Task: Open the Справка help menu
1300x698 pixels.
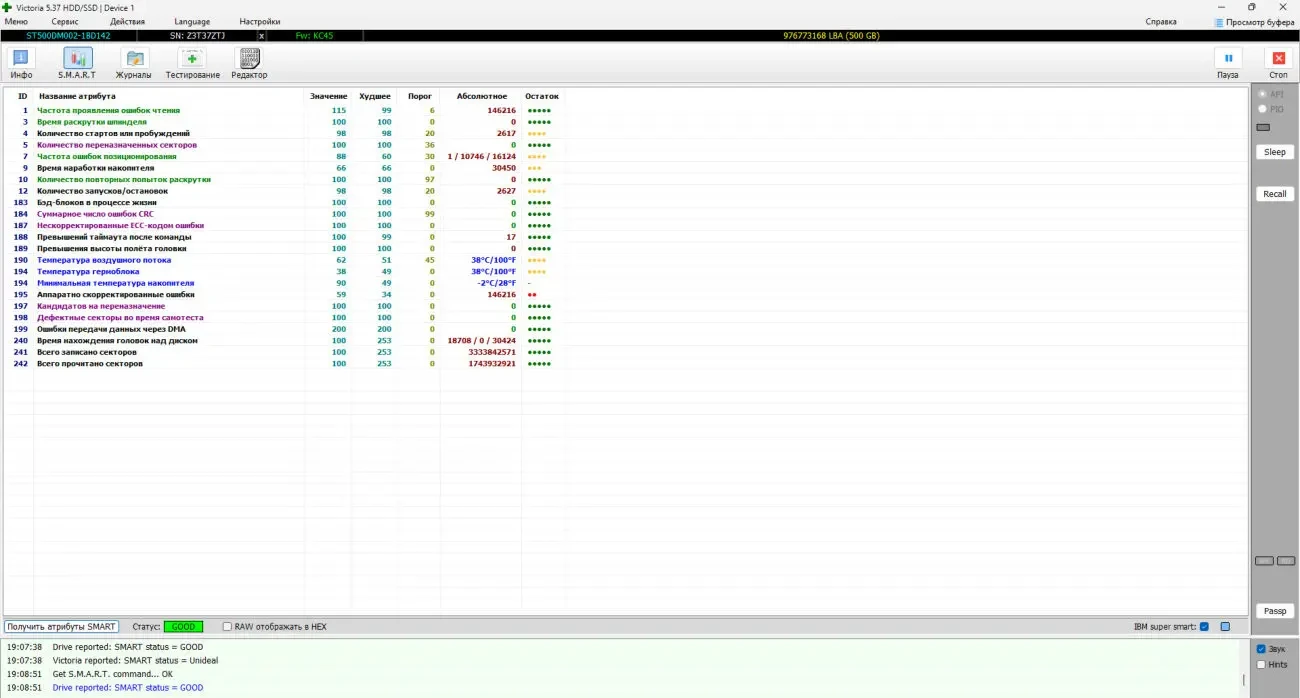Action: pos(1161,22)
